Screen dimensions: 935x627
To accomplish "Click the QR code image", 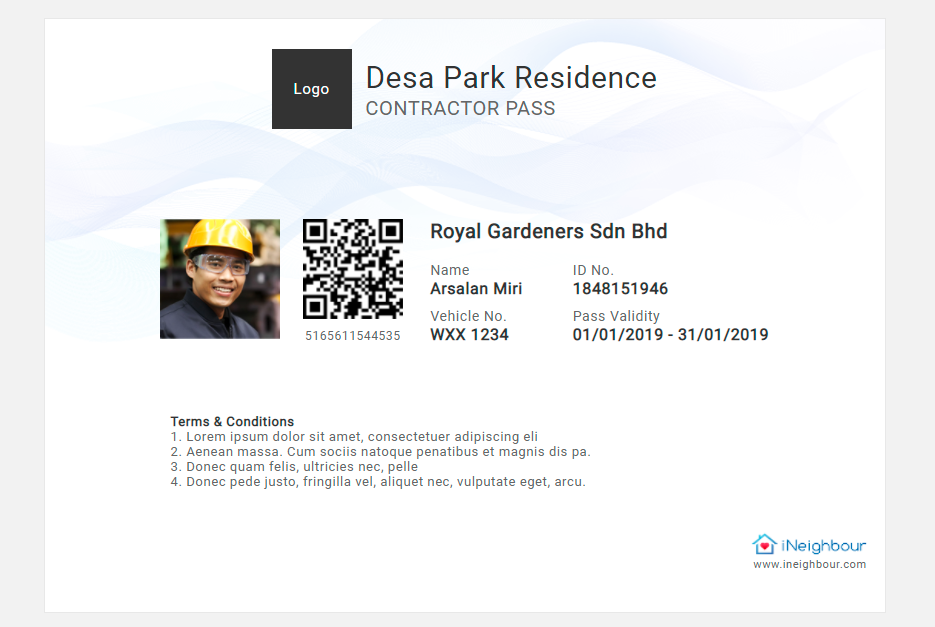I will click(353, 269).
